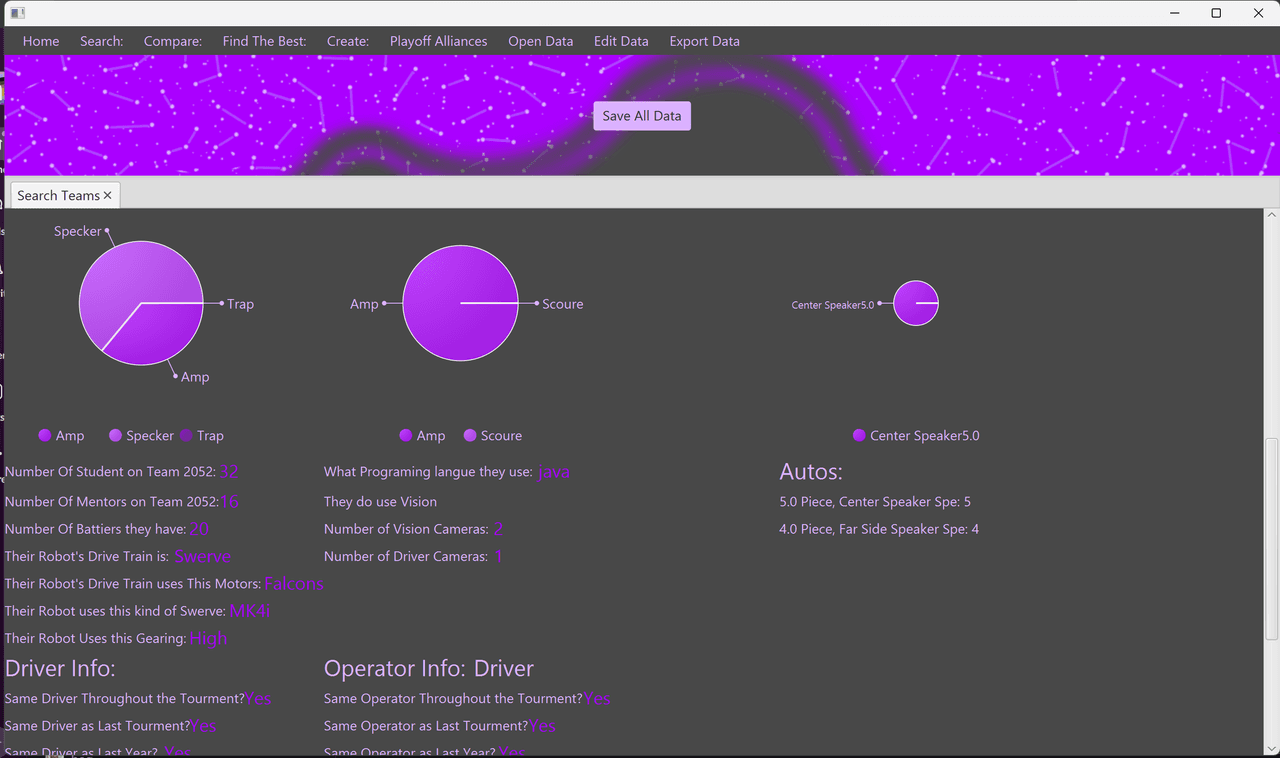Maximize the application window

pos(1216,13)
